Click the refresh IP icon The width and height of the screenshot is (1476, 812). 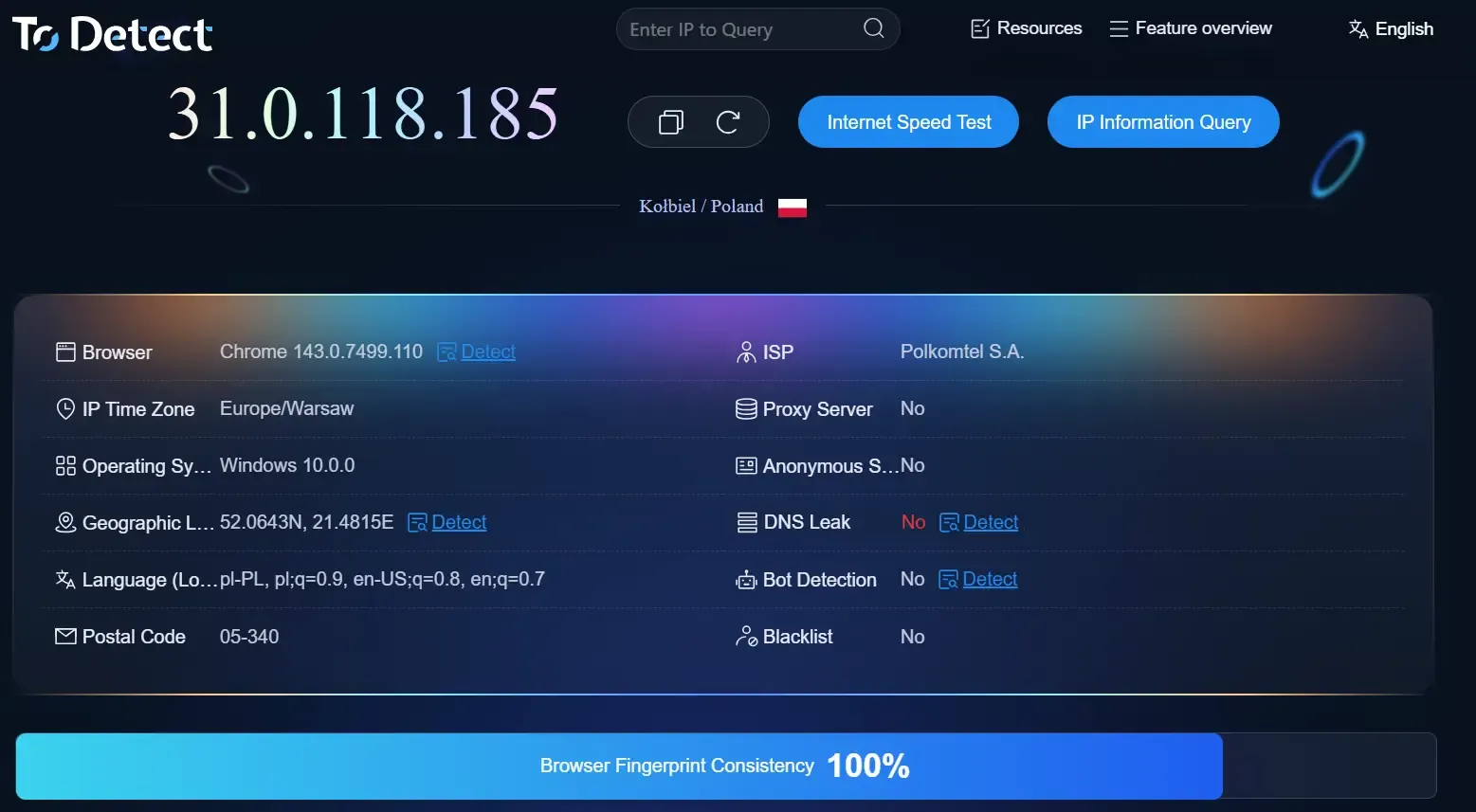[727, 122]
